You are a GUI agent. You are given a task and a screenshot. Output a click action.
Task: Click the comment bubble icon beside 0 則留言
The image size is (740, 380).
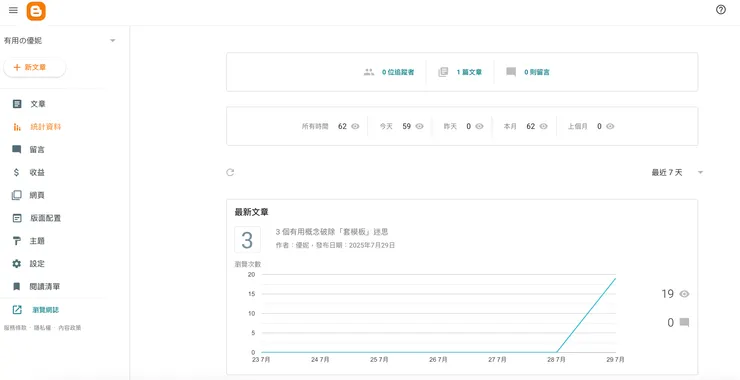(x=511, y=72)
